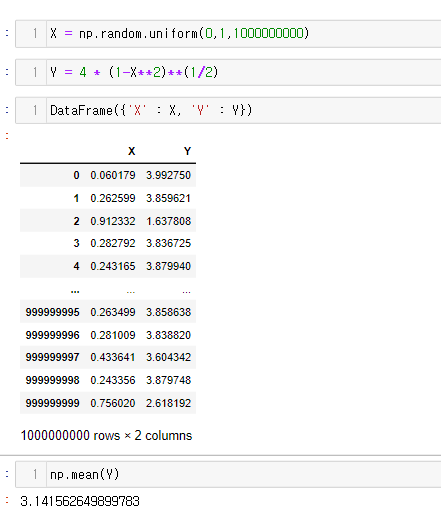Click the DataFrame code cell
This screenshot has width=441, height=515.
coord(228,110)
